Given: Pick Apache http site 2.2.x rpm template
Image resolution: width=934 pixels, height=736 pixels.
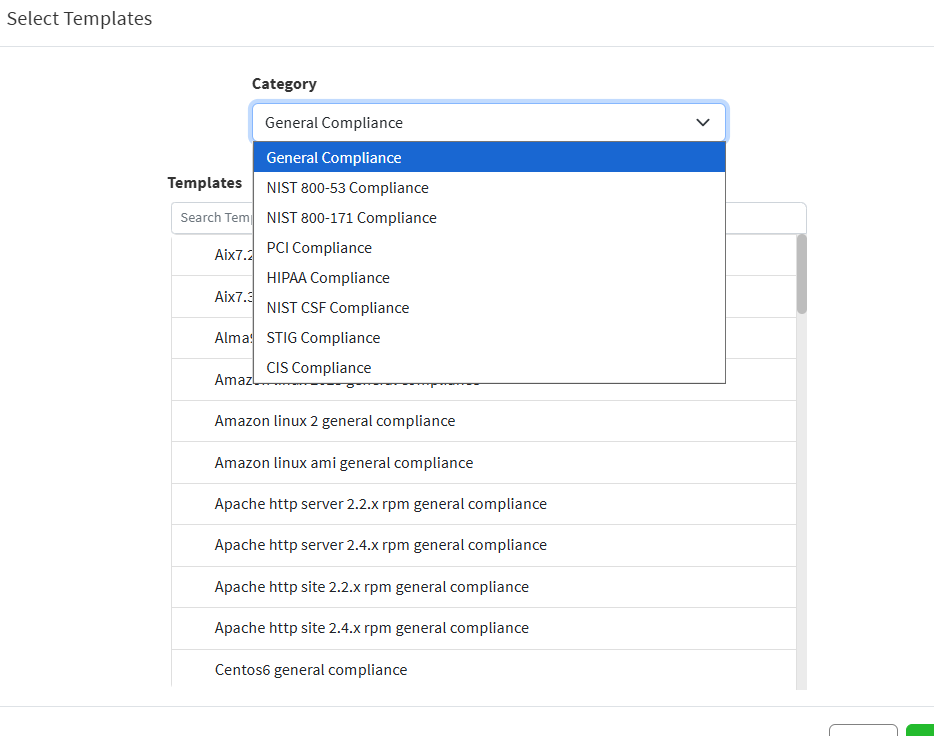Looking at the screenshot, I should pos(371,587).
